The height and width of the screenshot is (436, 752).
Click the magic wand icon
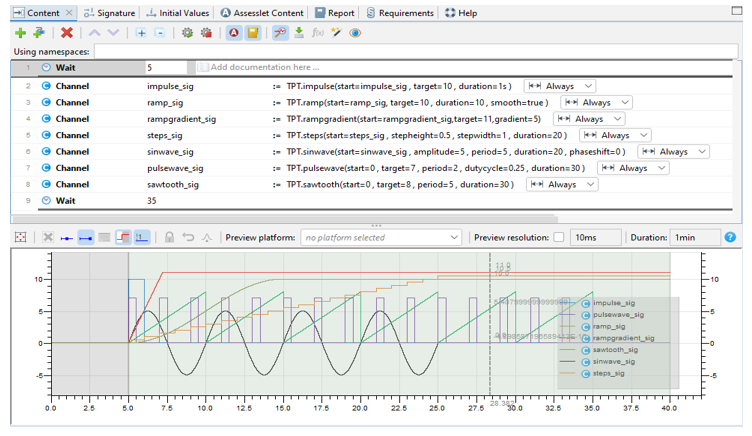point(336,33)
